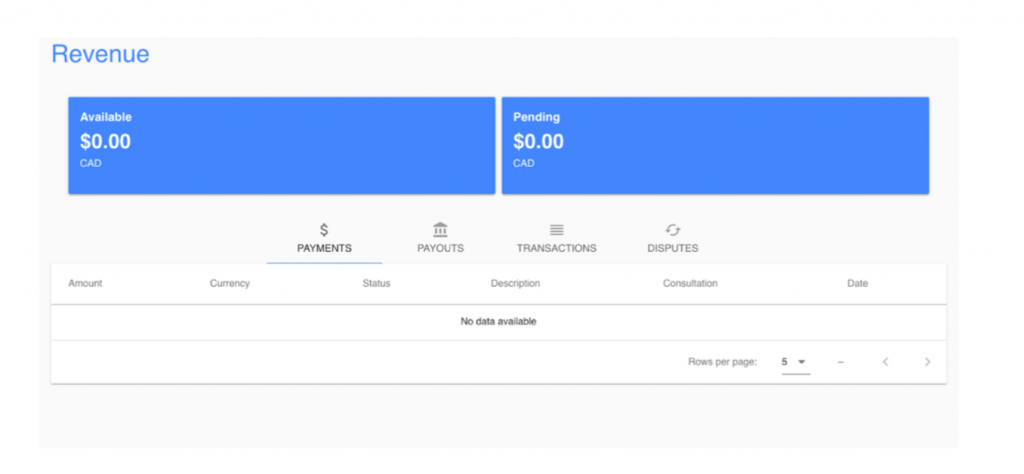The image size is (1024, 474).
Task: Click CAD label under Available
Action: click(91, 163)
